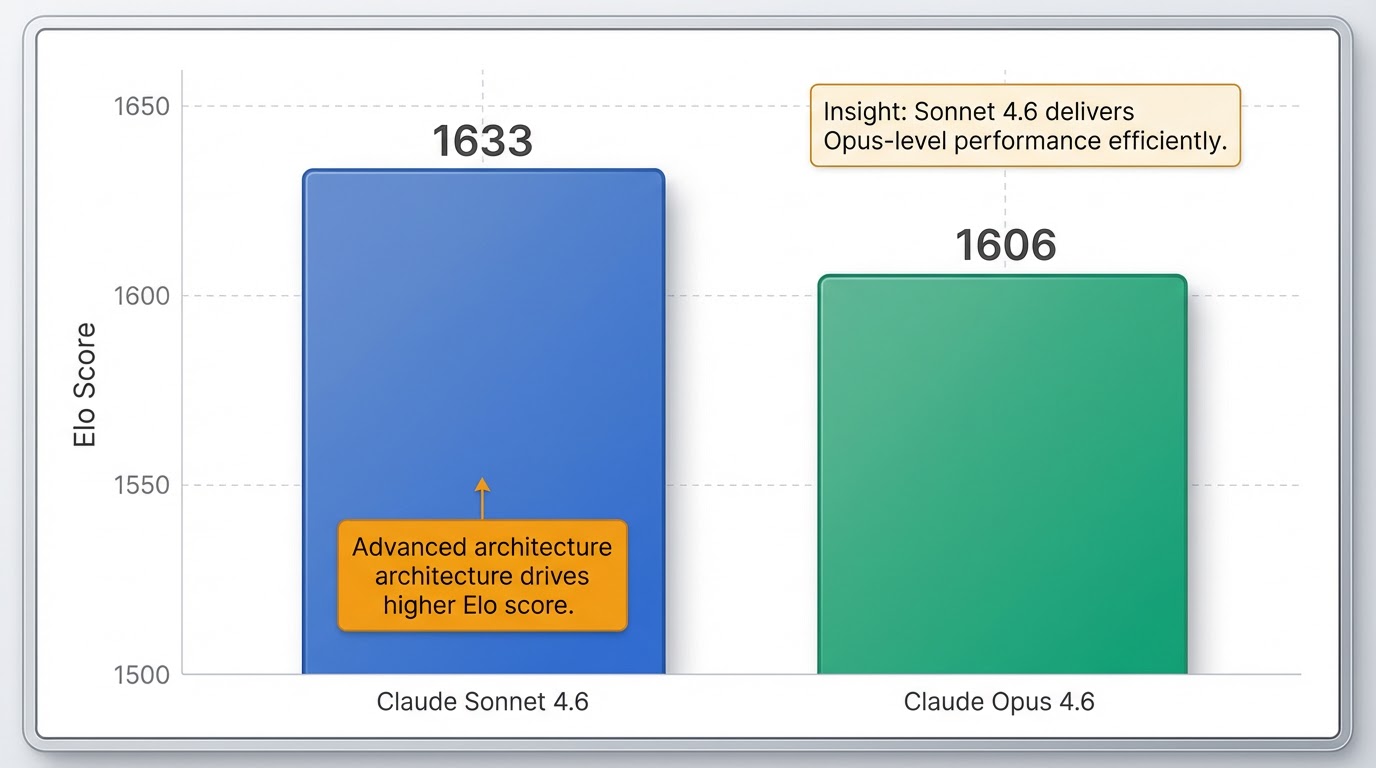Viewport: 1376px width, 768px height.
Task: Click the 1600 y-axis tick label
Action: [x=141, y=296]
